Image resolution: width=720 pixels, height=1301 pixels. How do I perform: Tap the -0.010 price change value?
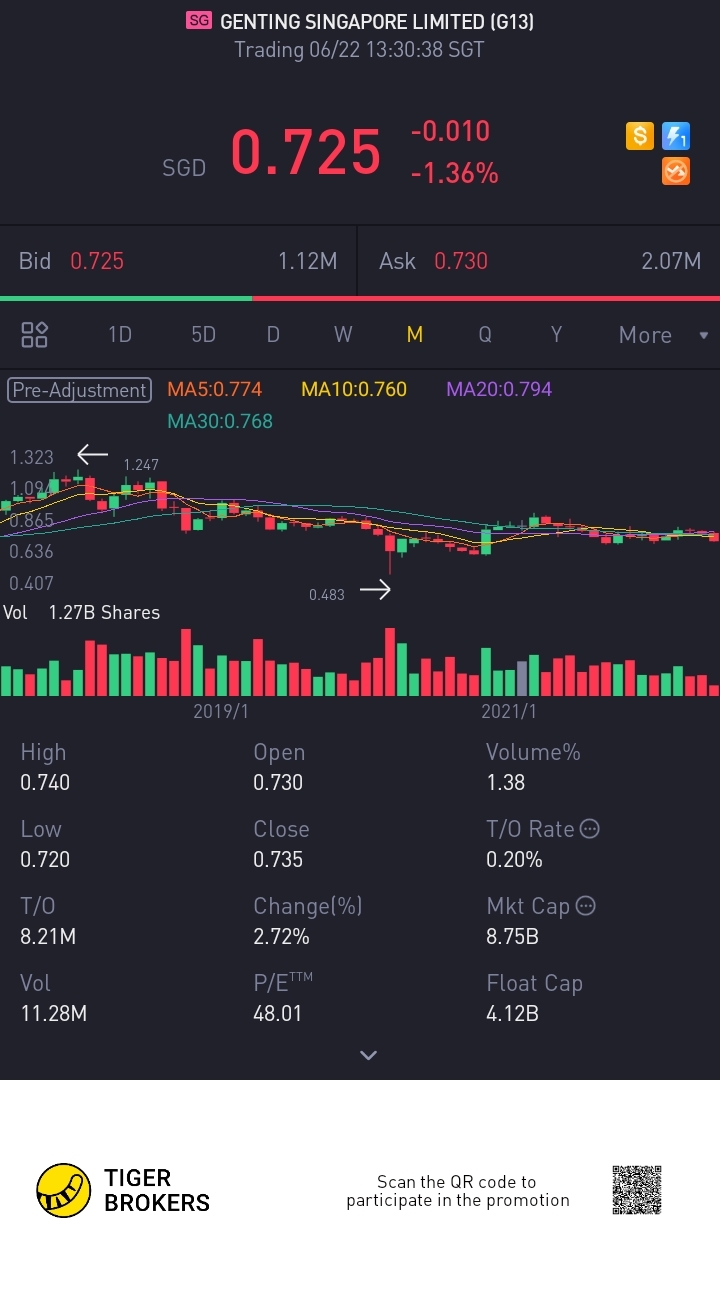(450, 131)
